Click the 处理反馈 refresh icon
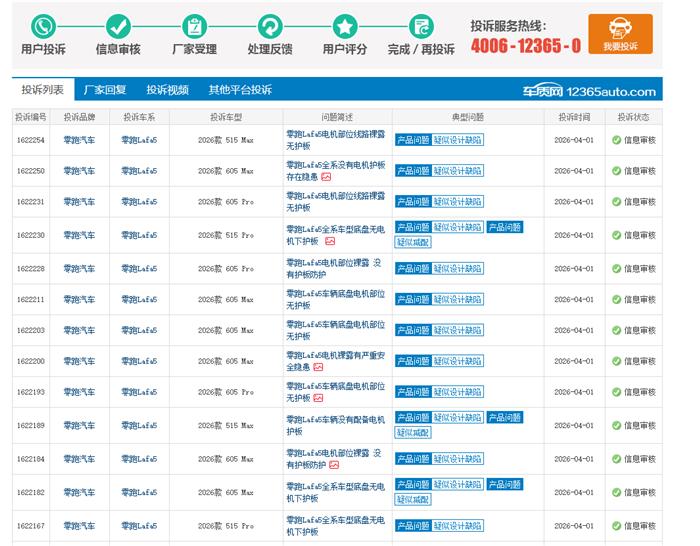Image resolution: width=700 pixels, height=546 pixels. click(270, 26)
